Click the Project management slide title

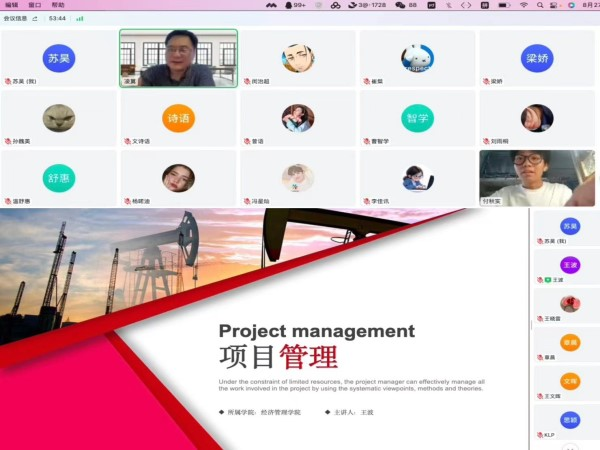pyautogui.click(x=316, y=331)
